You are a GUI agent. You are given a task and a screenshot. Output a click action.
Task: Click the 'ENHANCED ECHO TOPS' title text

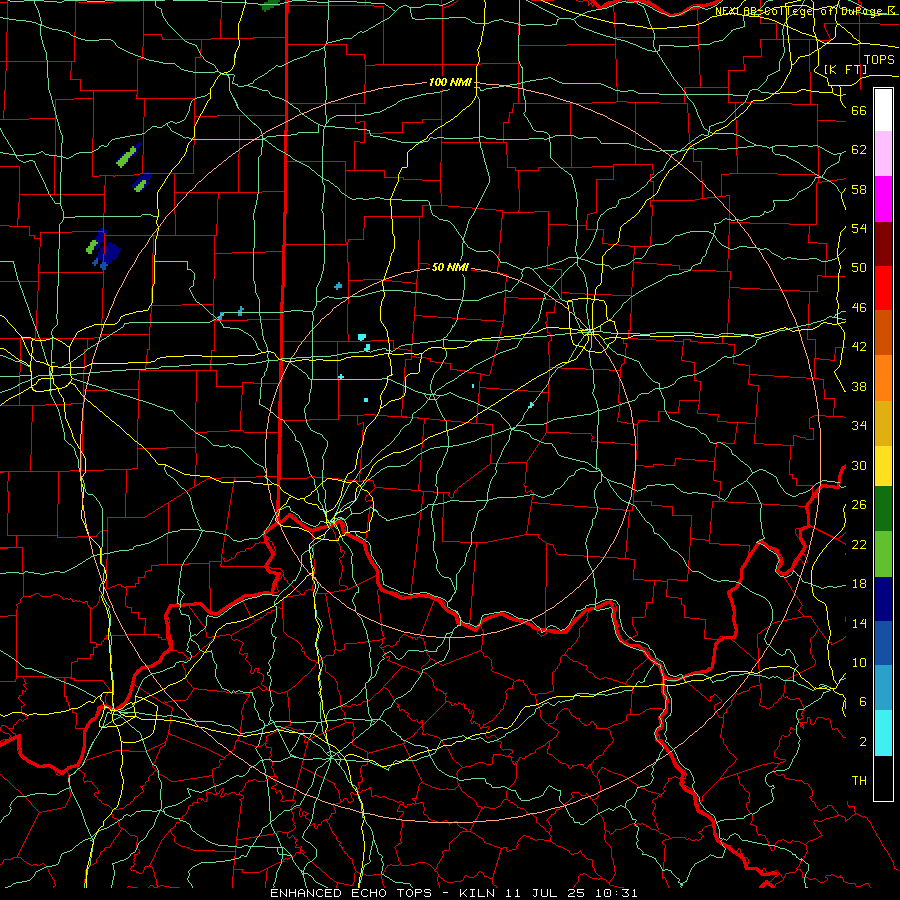(351, 893)
